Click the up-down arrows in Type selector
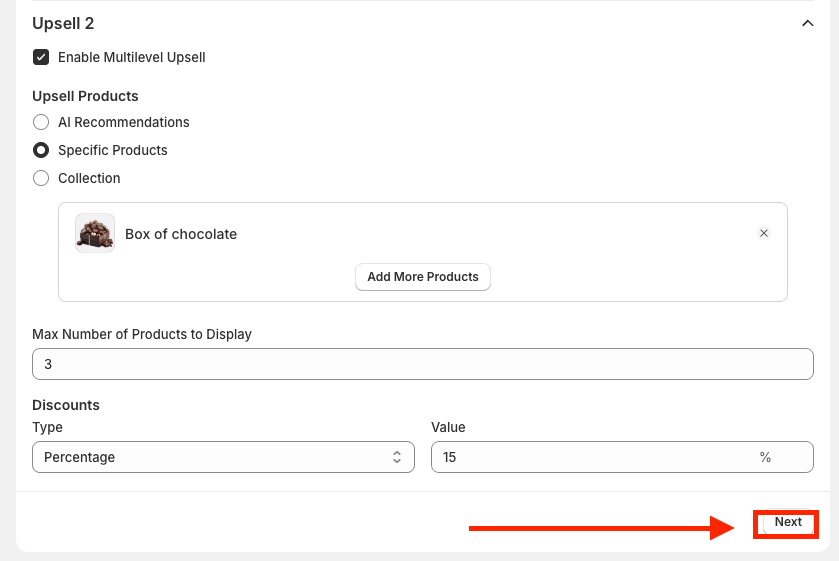The width and height of the screenshot is (839, 561). coord(396,457)
